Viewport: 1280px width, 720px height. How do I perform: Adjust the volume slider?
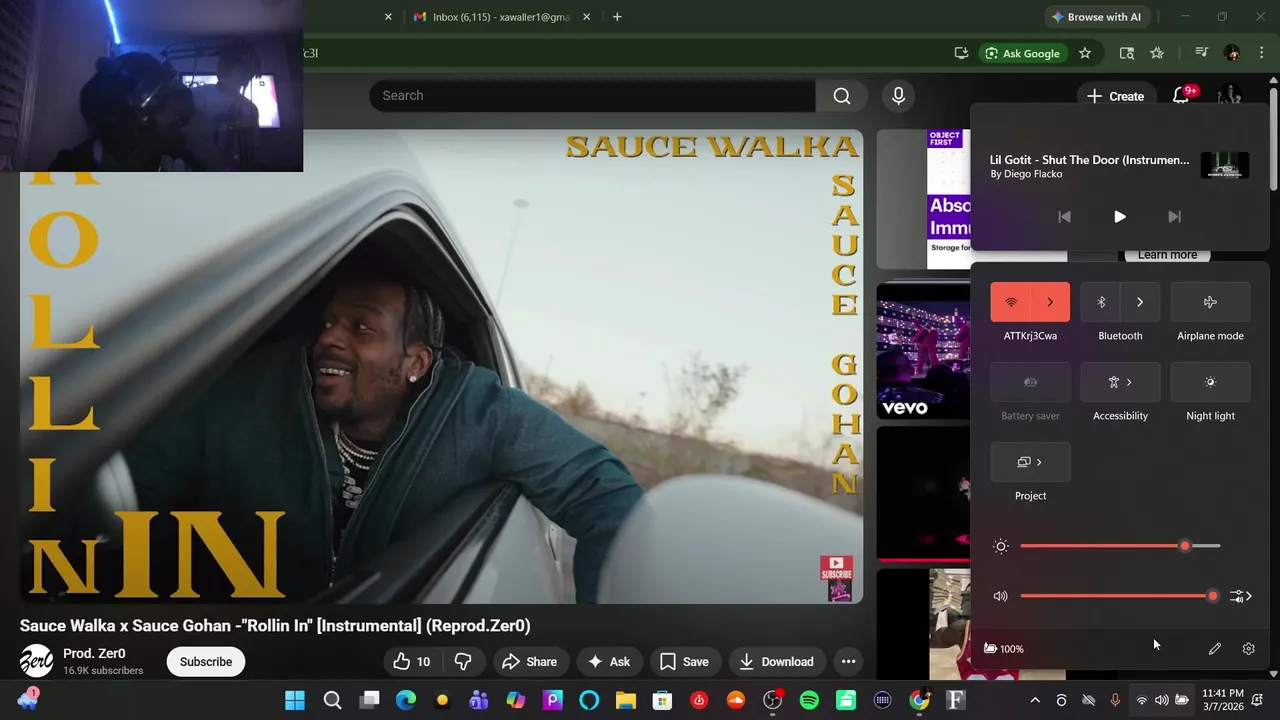(x=1120, y=596)
